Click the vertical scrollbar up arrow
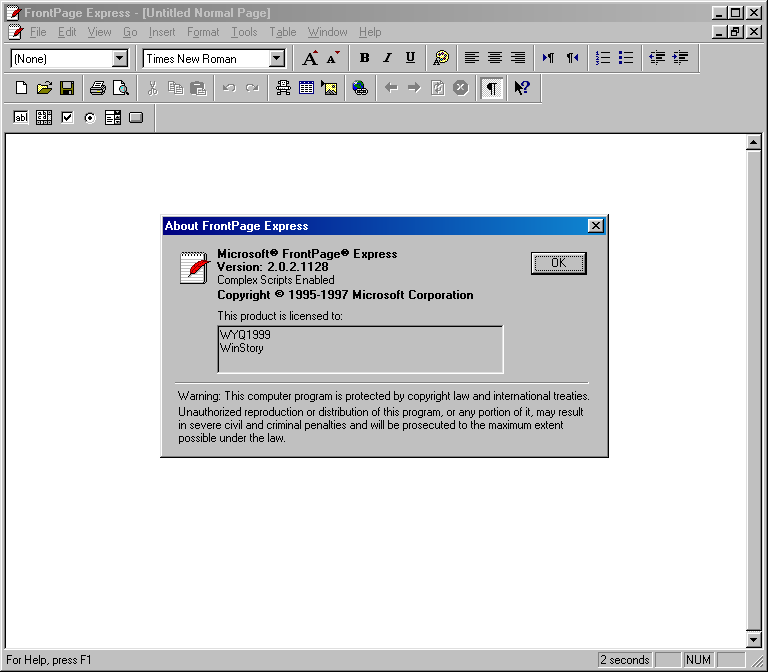 (x=753, y=143)
